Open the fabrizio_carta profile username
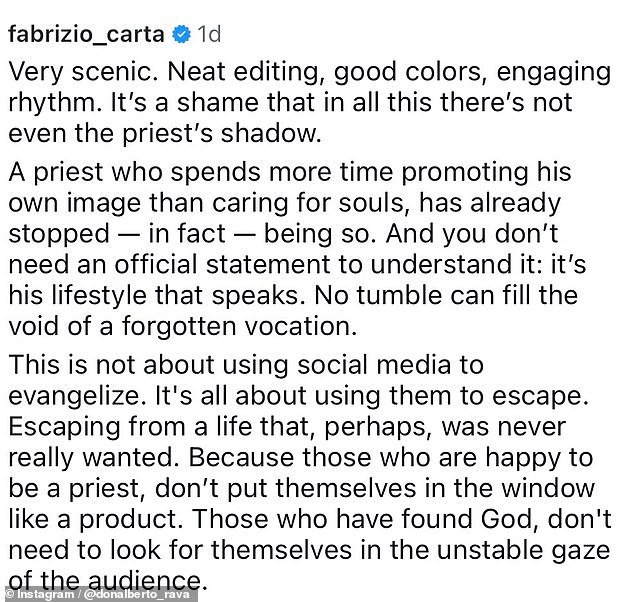Viewport: 634px width, 602px height. pyautogui.click(x=86, y=35)
